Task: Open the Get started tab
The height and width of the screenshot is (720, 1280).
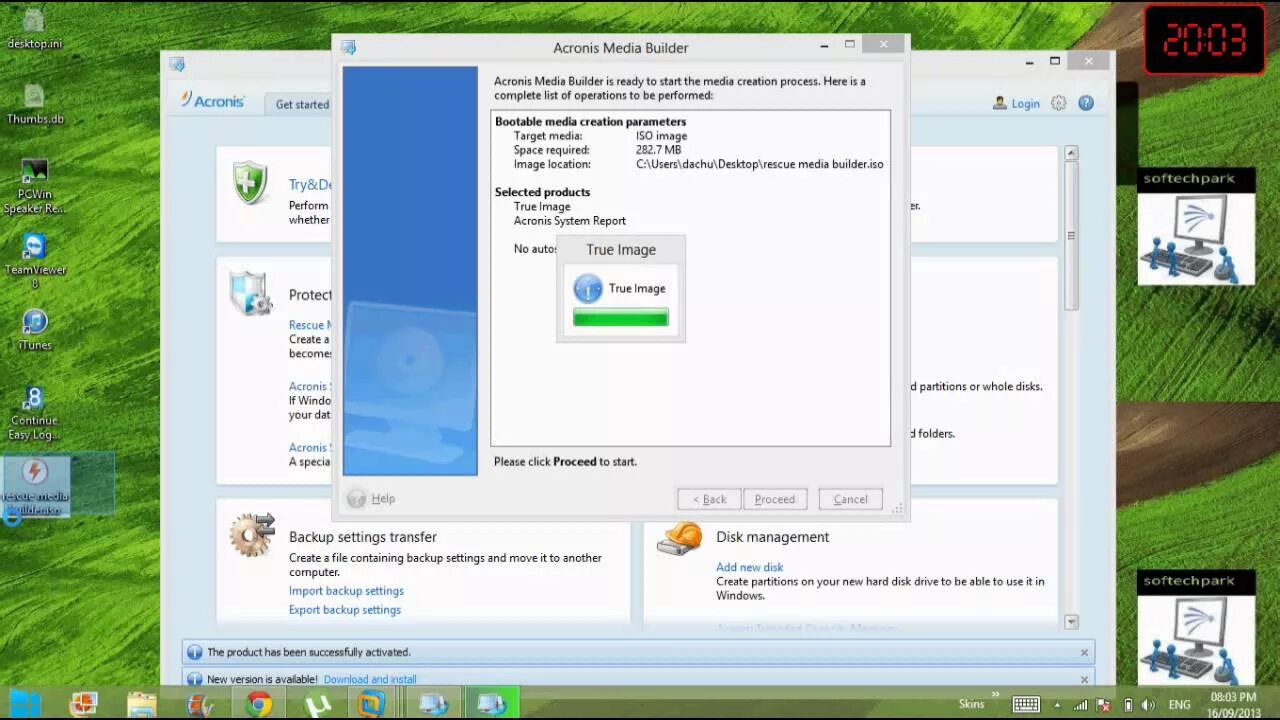Action: coord(302,104)
